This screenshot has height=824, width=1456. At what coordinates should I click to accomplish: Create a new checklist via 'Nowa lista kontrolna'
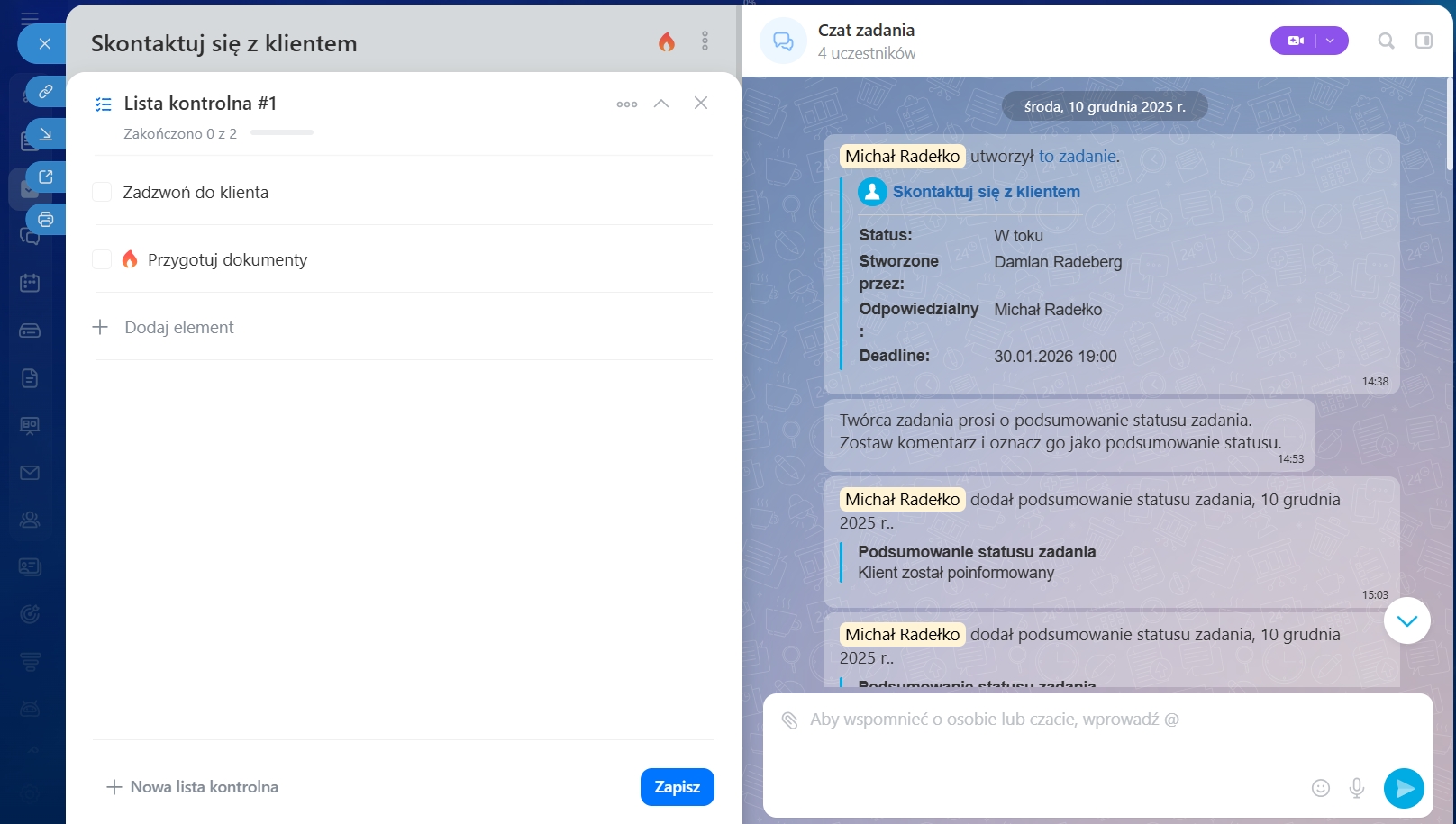[193, 787]
